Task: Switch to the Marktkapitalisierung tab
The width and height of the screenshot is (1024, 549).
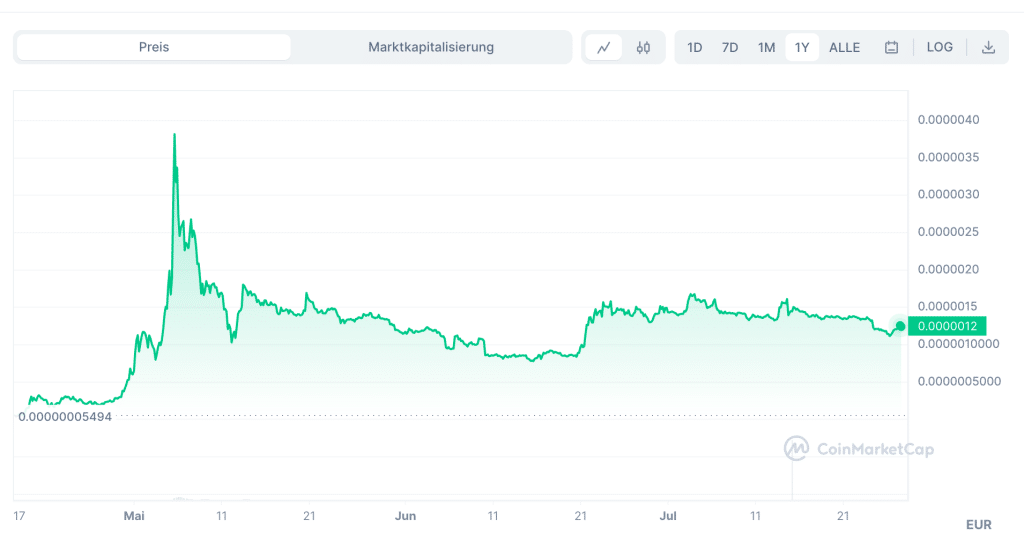Action: (431, 47)
